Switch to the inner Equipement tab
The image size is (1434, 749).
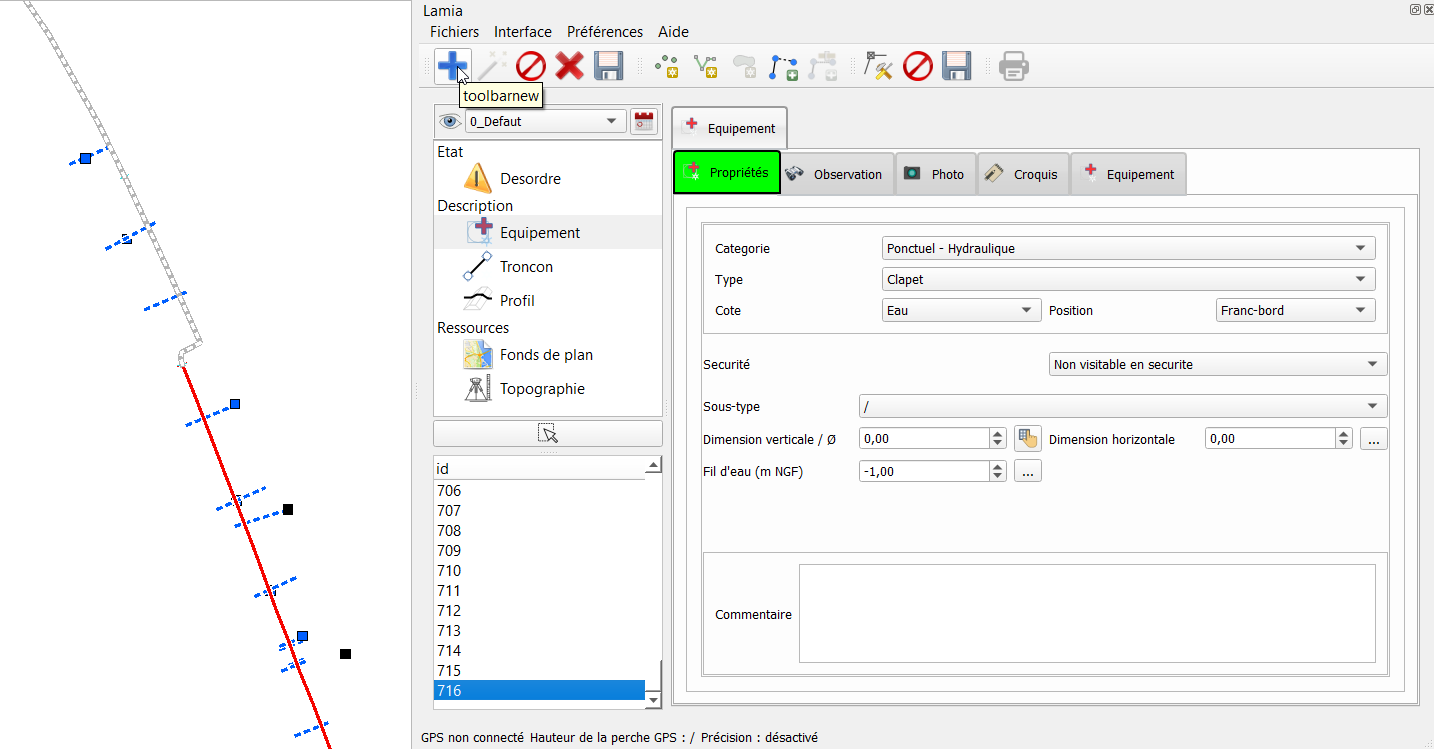pos(1129,174)
